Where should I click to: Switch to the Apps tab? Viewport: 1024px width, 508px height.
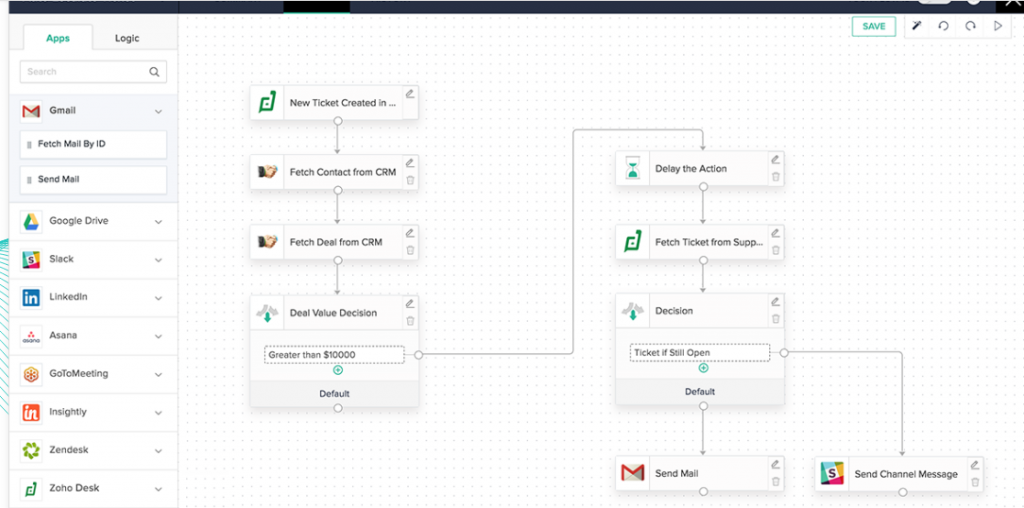[x=57, y=38]
